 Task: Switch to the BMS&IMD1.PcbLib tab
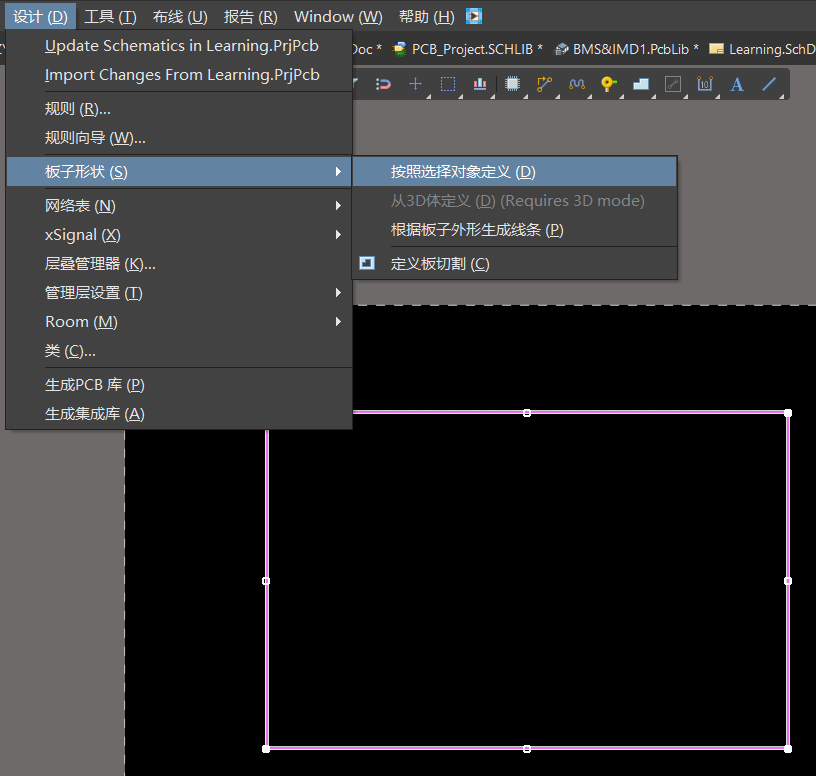627,48
